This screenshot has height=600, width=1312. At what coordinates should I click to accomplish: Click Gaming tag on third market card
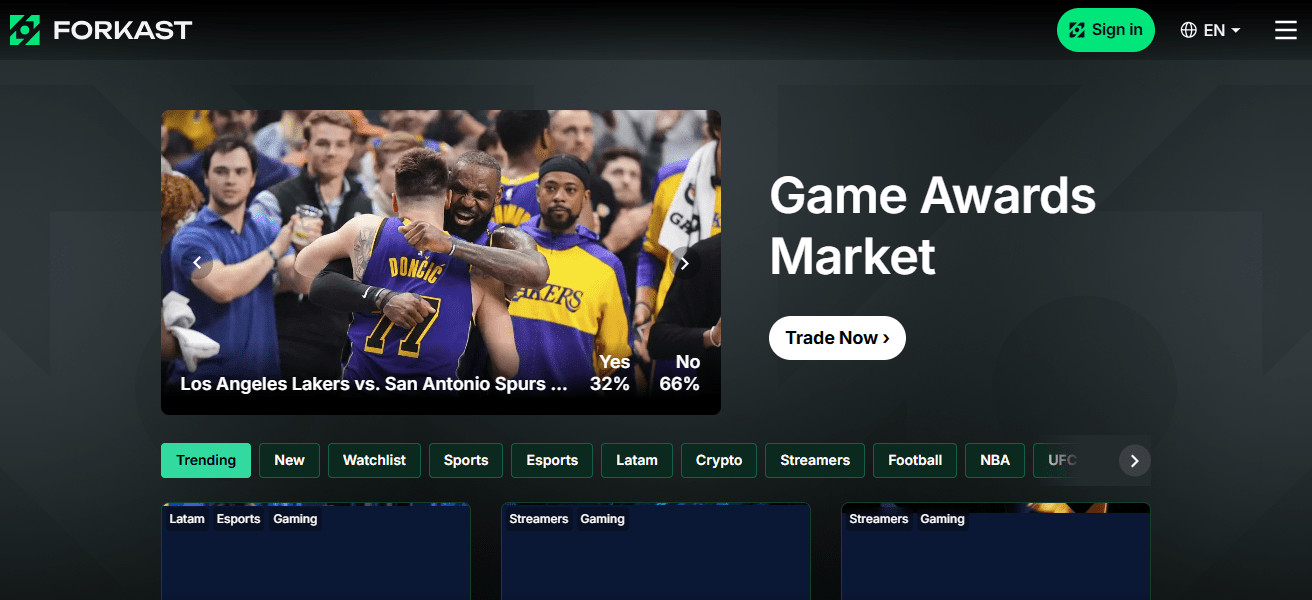(x=942, y=519)
